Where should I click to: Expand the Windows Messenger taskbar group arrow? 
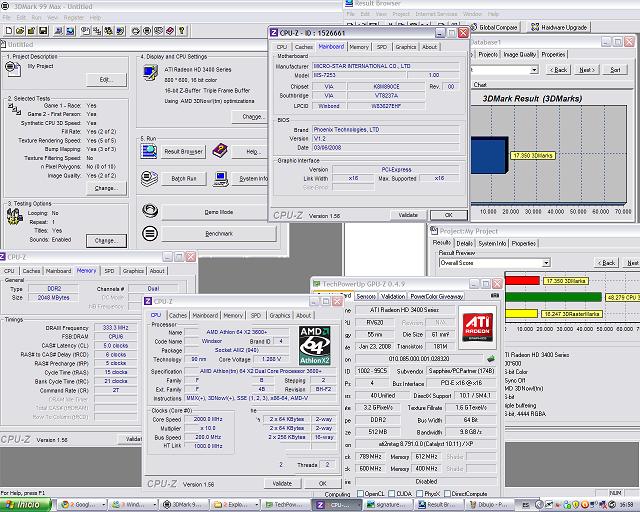click(x=154, y=505)
